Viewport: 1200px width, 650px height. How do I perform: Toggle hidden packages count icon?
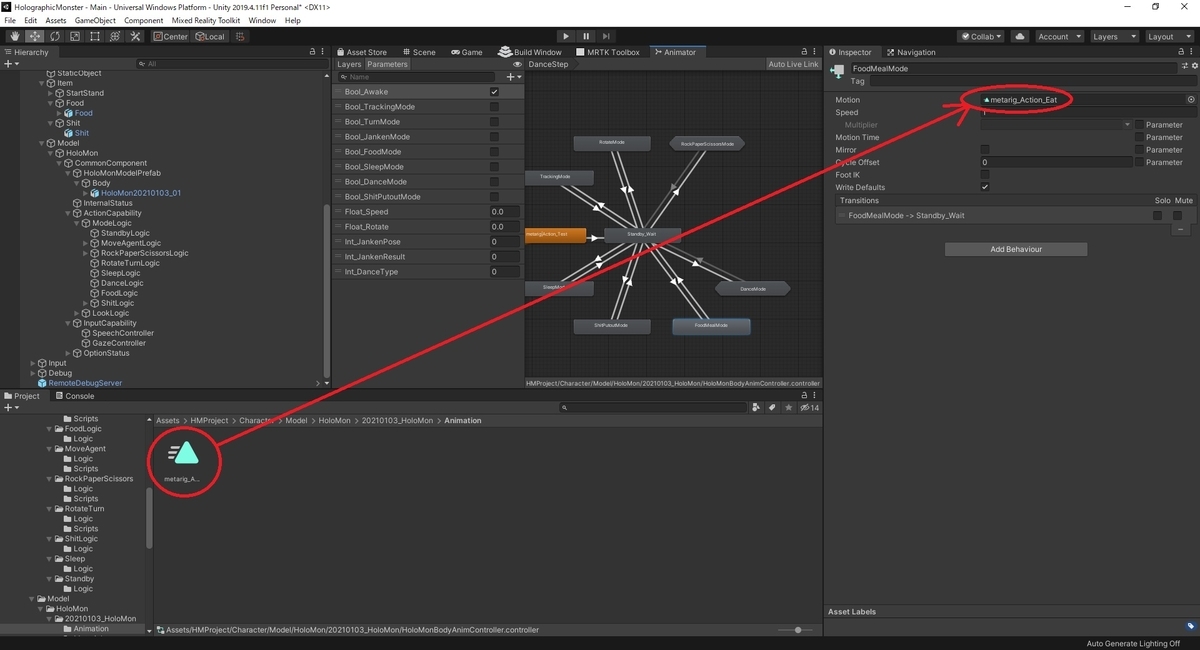pyautogui.click(x=809, y=408)
